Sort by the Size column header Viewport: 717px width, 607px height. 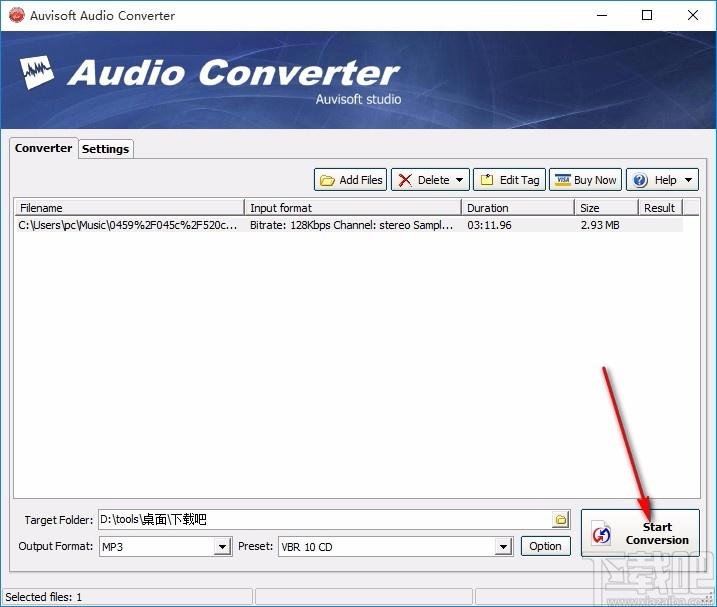[606, 208]
